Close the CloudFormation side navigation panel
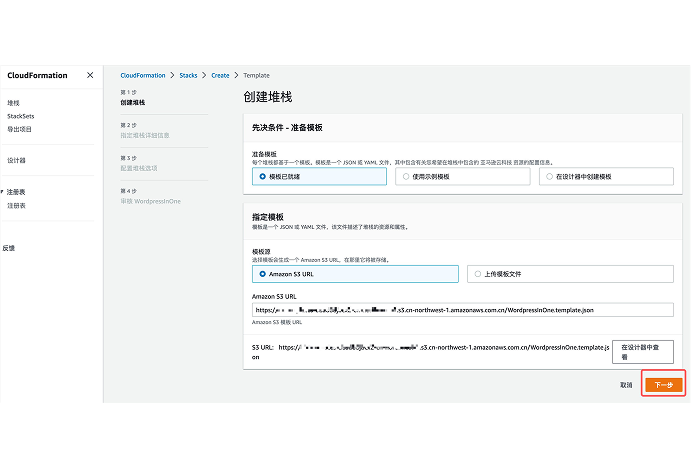Image resolution: width=691 pixels, height=469 pixels. click(90, 75)
